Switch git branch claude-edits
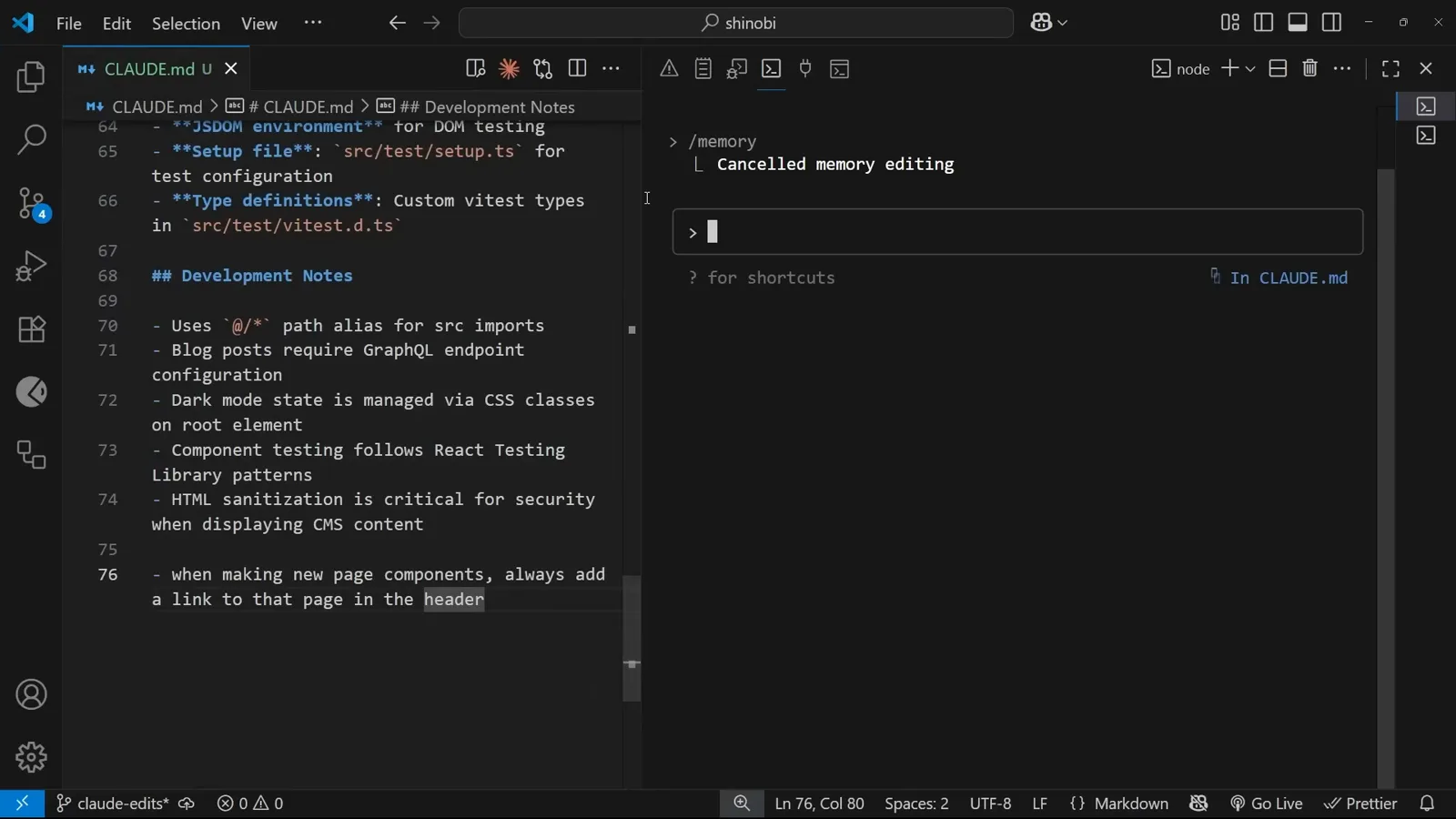 coord(112,804)
